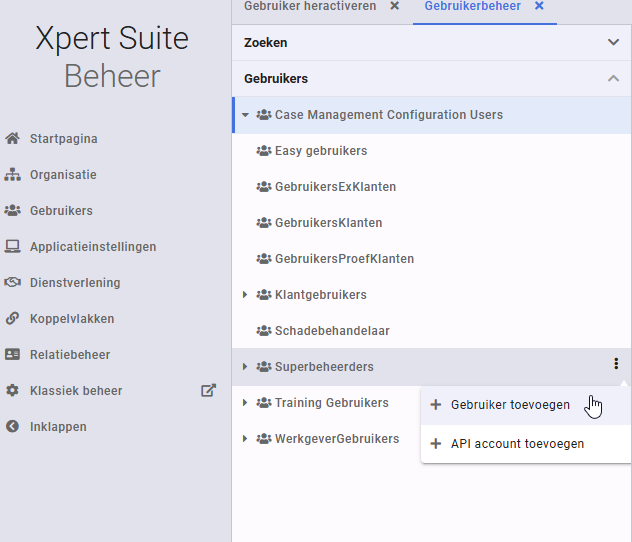
Task: Click the GebruikersProefKlanten group icon
Action: point(264,259)
